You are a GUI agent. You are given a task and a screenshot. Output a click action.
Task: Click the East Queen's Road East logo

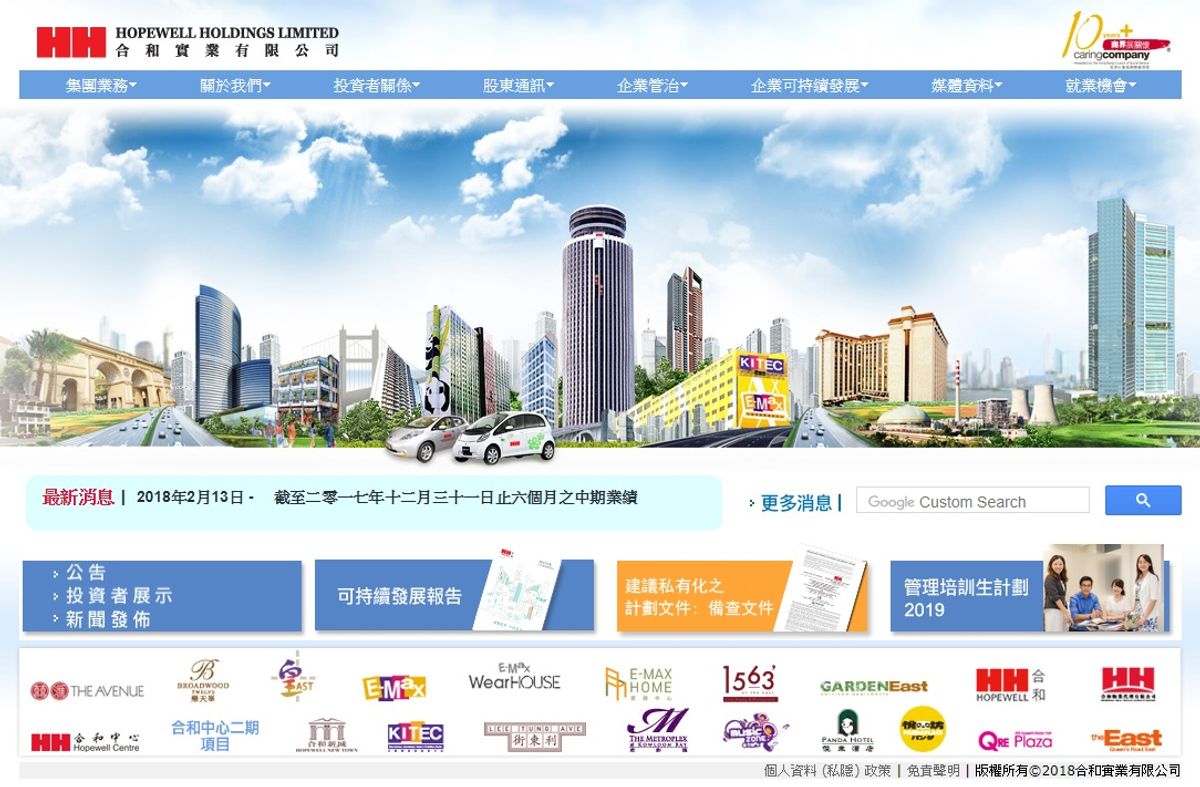[x=1127, y=740]
